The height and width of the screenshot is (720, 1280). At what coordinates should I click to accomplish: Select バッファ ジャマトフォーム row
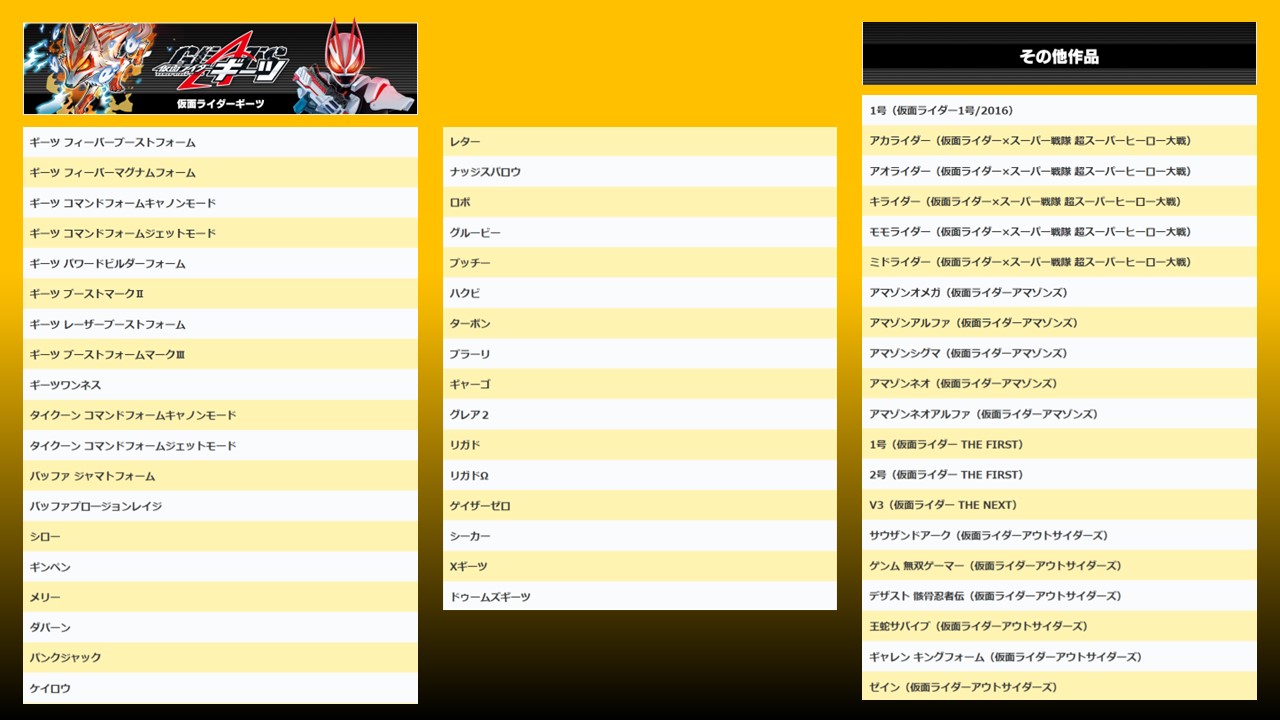[x=220, y=476]
